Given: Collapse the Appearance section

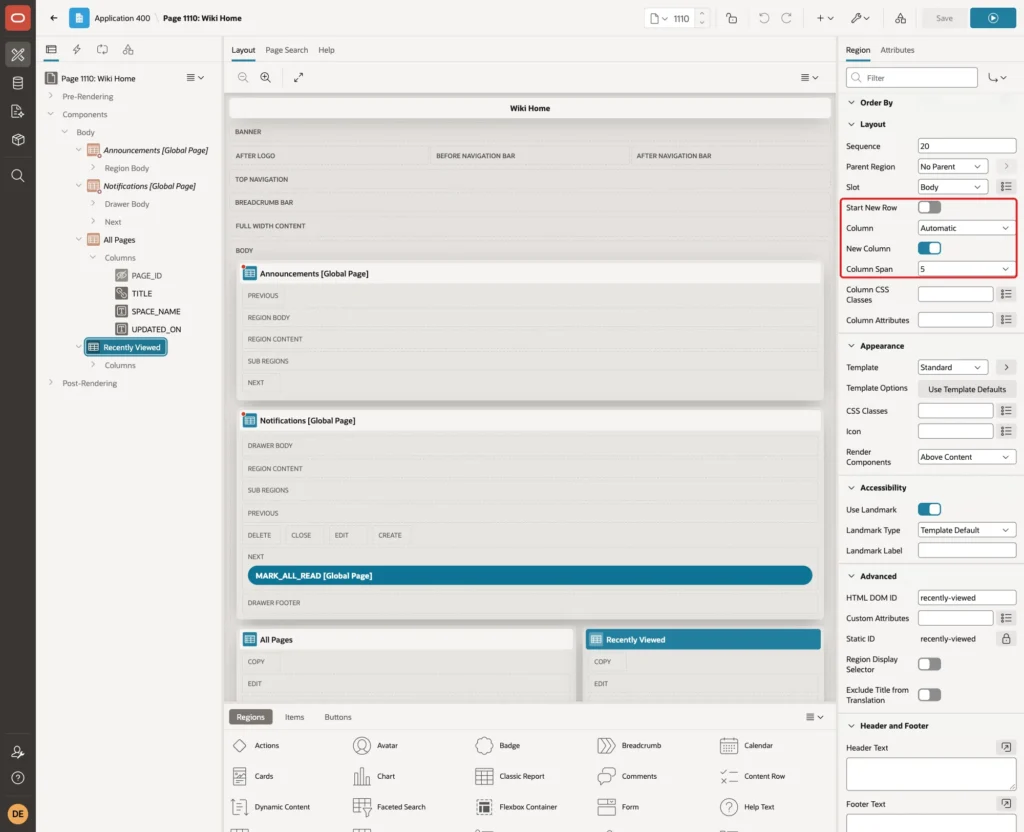Looking at the screenshot, I should (x=851, y=346).
